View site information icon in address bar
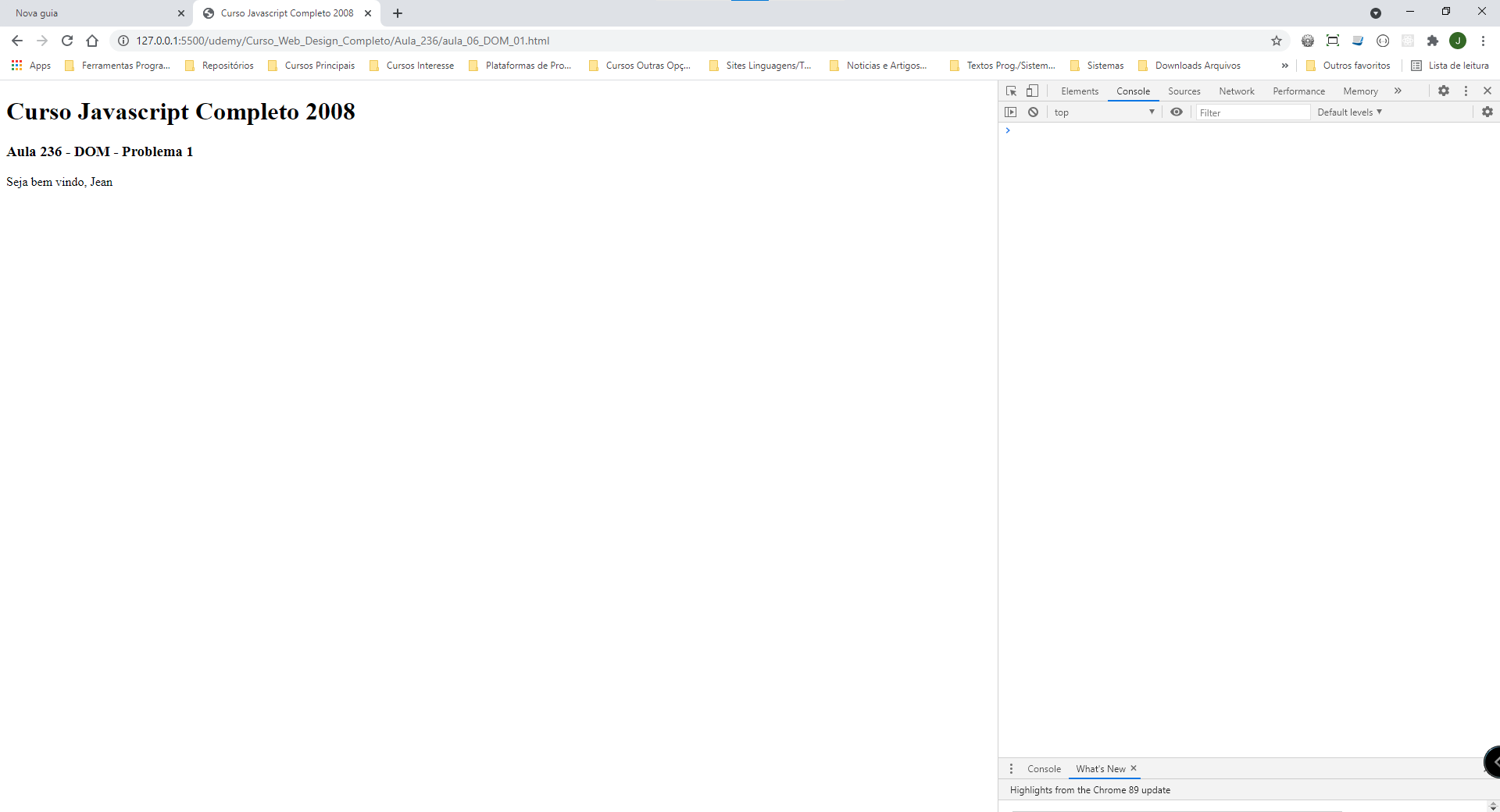This screenshot has height=812, width=1500. pyautogui.click(x=123, y=41)
